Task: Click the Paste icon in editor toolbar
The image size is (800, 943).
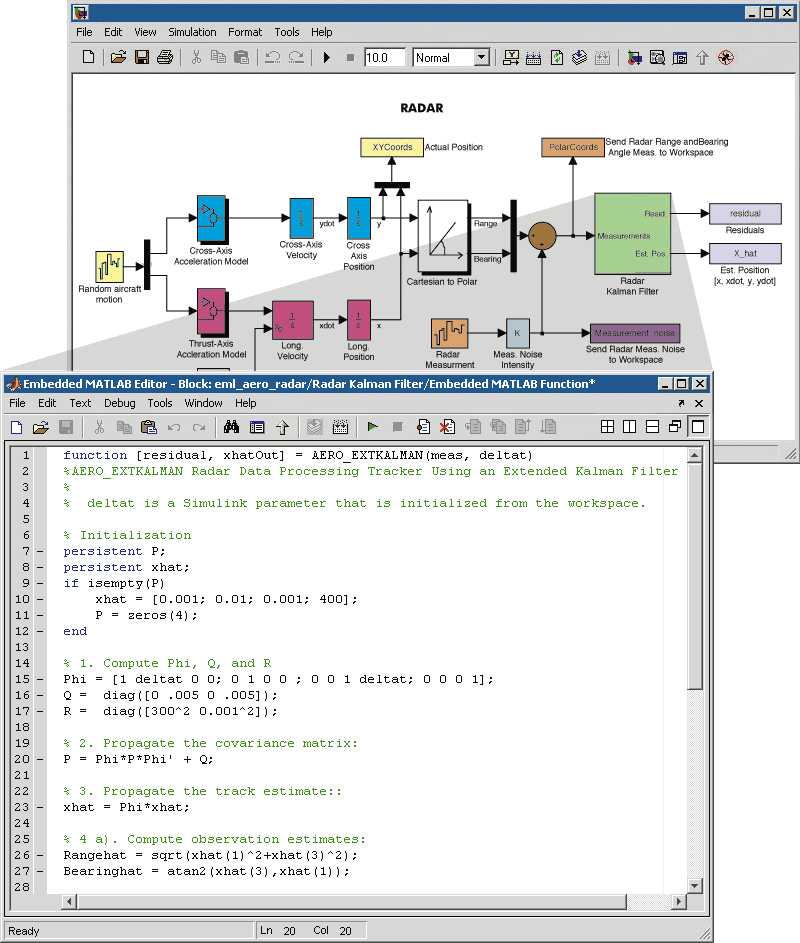Action: coord(149,427)
